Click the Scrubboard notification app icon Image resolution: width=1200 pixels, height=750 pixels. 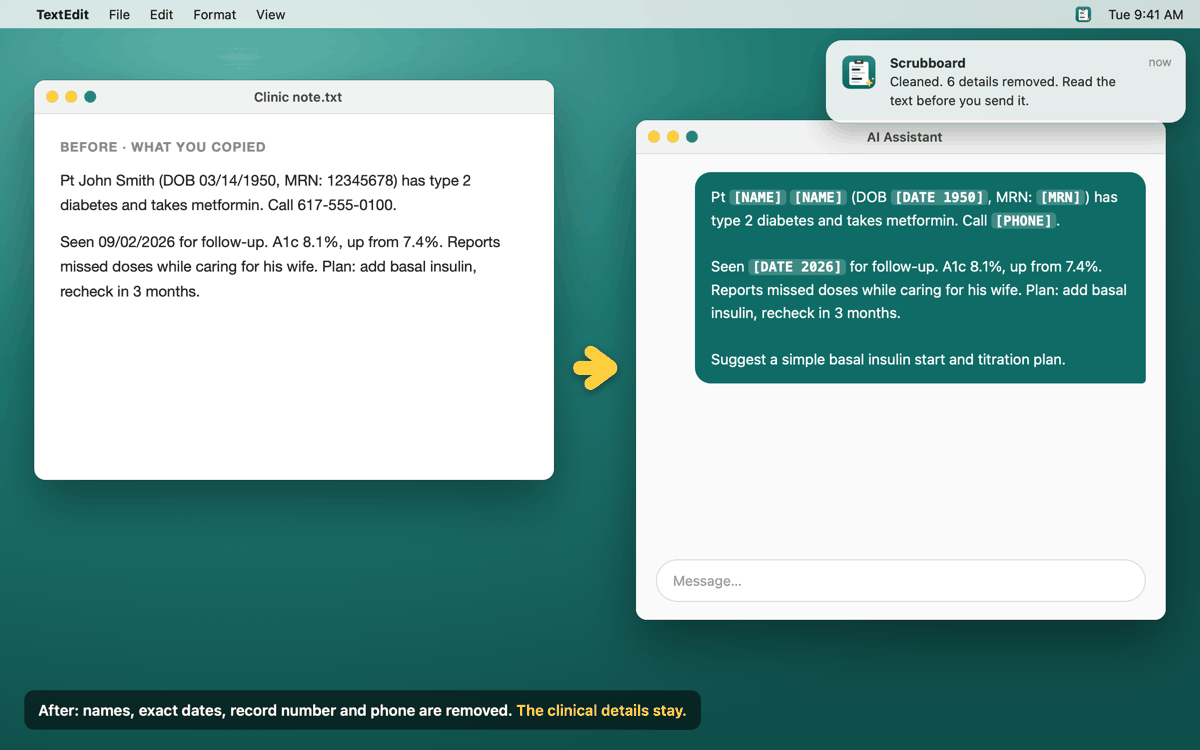pyautogui.click(x=858, y=72)
